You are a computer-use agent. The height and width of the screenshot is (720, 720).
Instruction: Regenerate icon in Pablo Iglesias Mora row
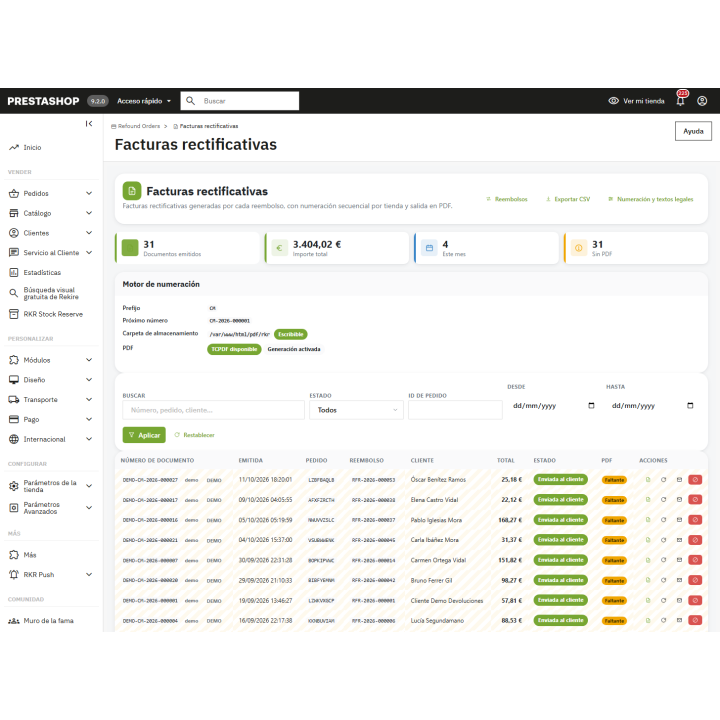pyautogui.click(x=664, y=520)
